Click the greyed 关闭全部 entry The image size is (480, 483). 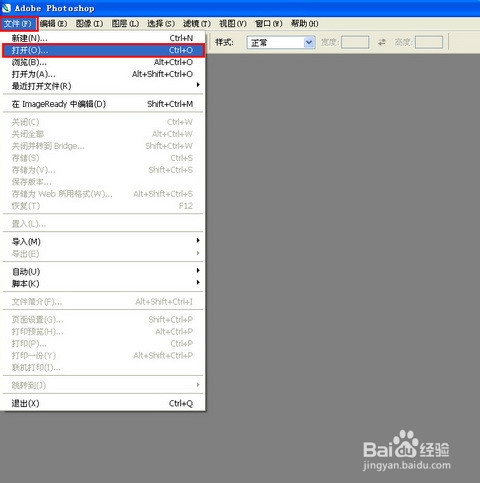[x=103, y=134]
